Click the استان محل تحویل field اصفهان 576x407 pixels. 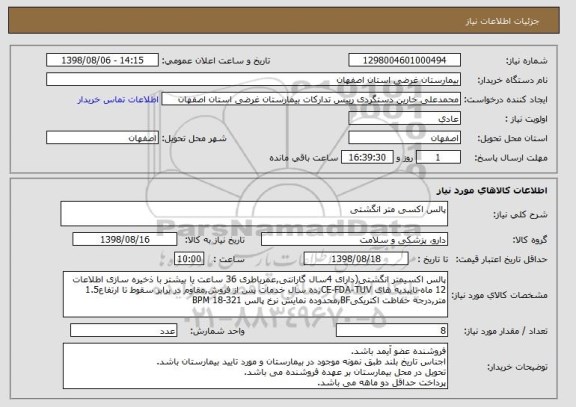point(404,138)
